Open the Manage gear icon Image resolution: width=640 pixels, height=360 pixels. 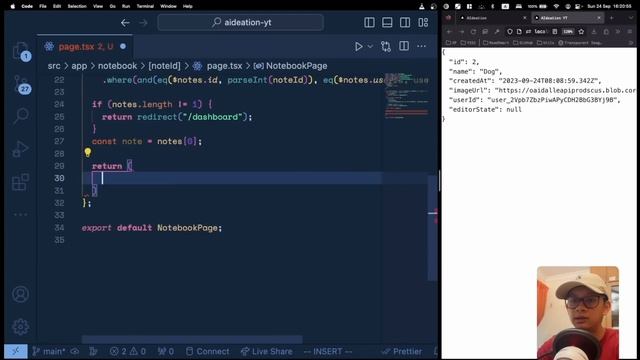coord(20,327)
